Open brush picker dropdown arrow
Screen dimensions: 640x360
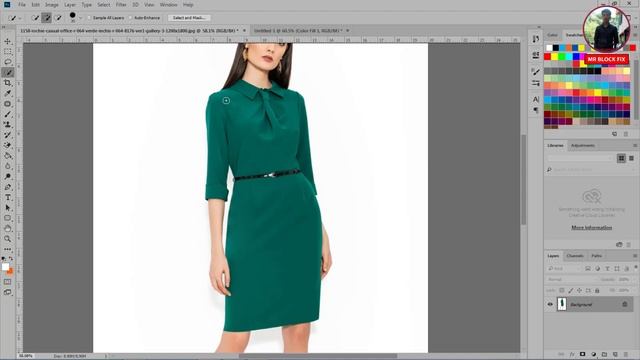pyautogui.click(x=80, y=18)
